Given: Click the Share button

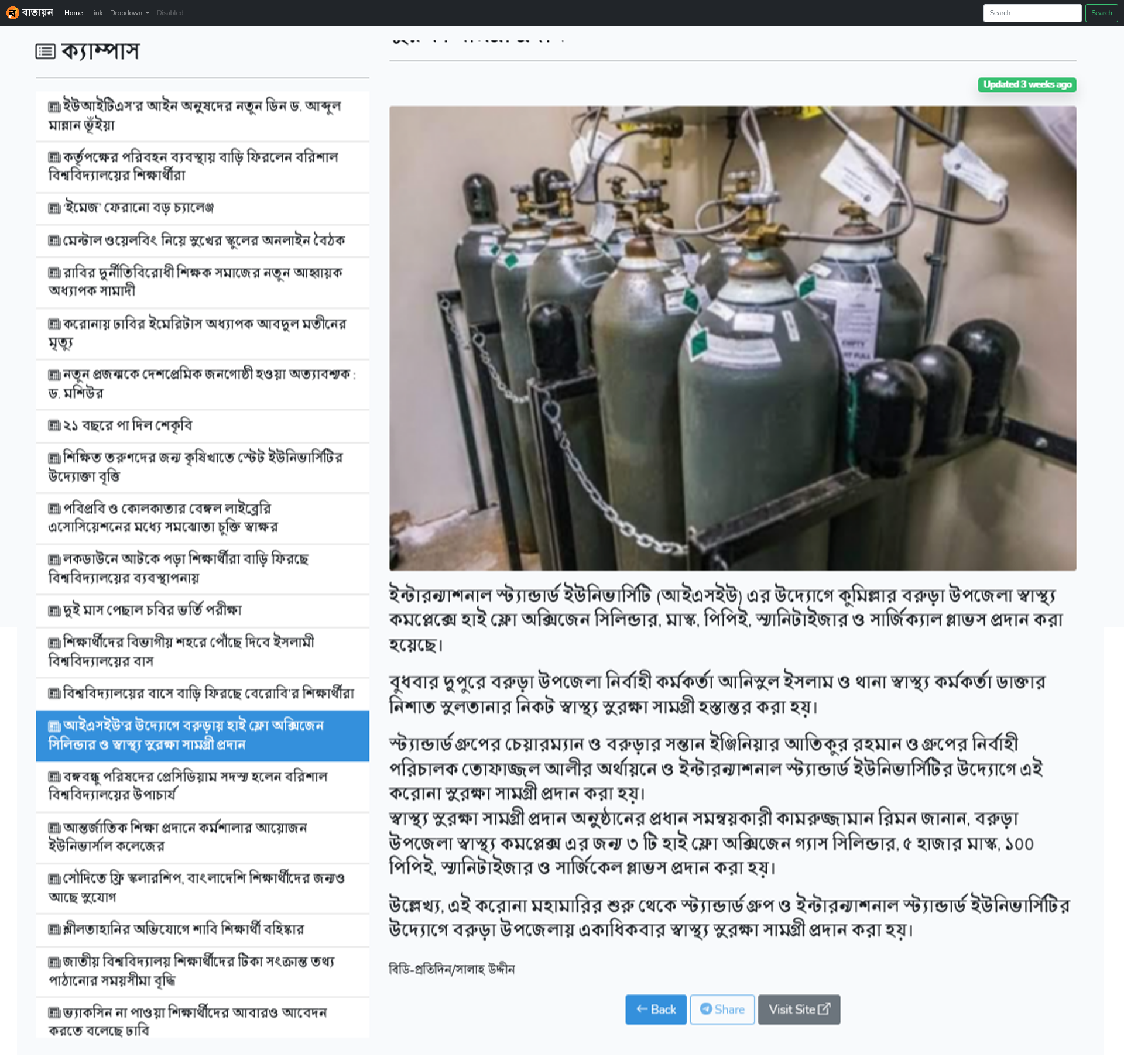Looking at the screenshot, I should point(722,1010).
